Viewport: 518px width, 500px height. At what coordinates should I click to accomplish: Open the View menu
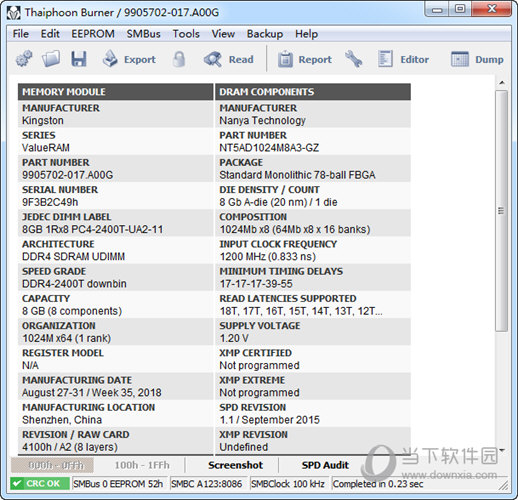tap(223, 34)
